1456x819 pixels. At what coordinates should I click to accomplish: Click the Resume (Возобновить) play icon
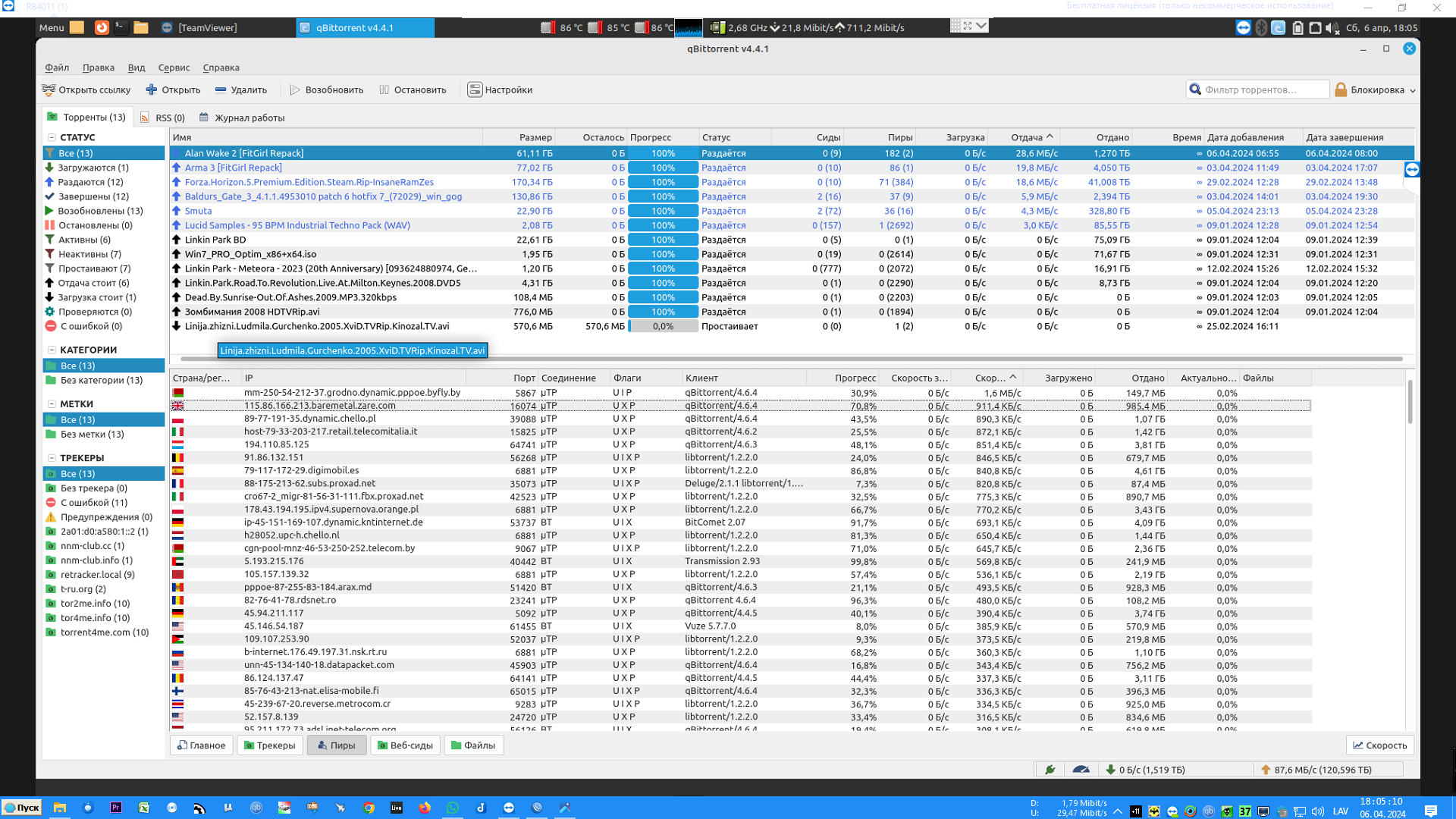295,89
